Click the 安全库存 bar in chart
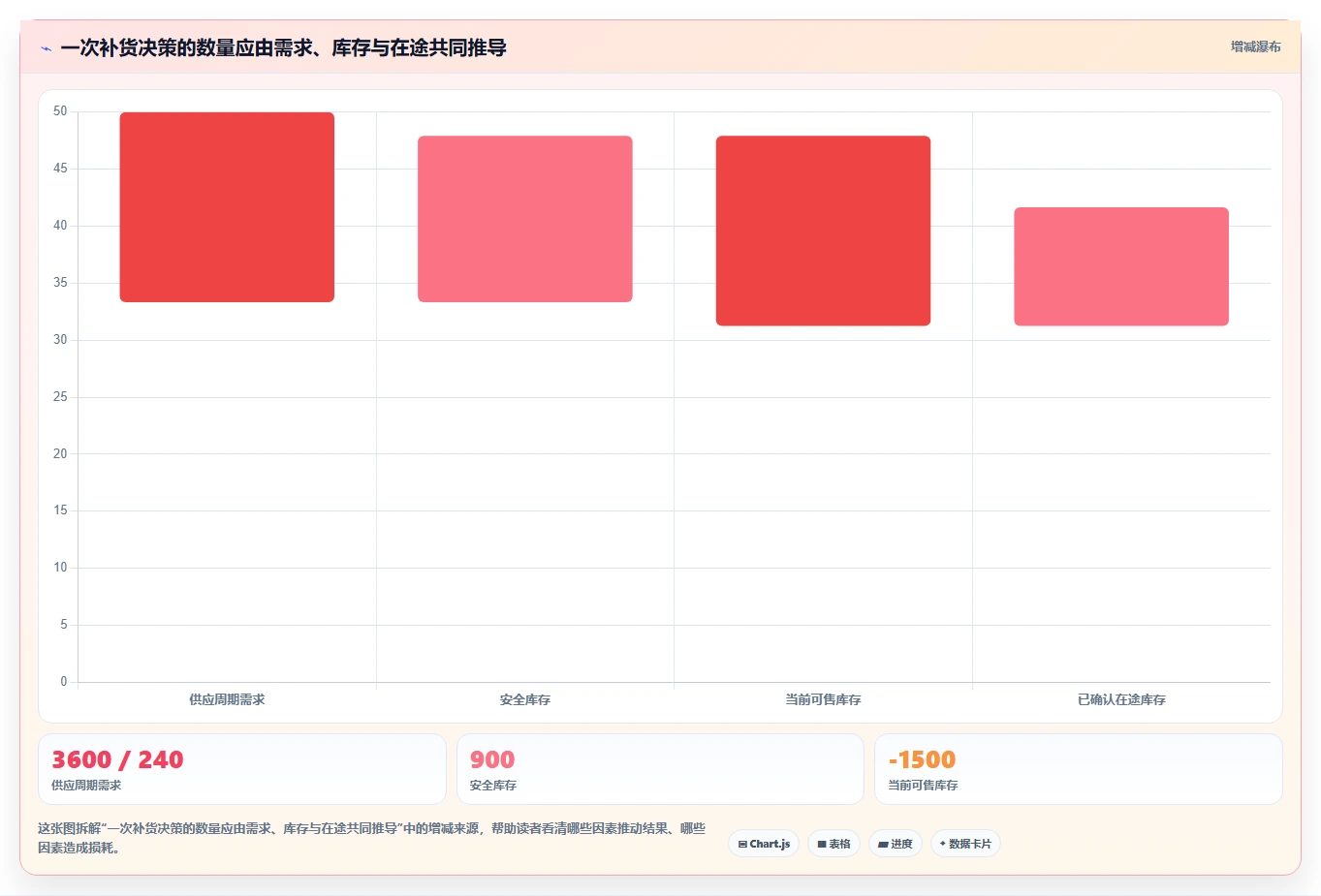This screenshot has width=1321, height=896. 525,219
